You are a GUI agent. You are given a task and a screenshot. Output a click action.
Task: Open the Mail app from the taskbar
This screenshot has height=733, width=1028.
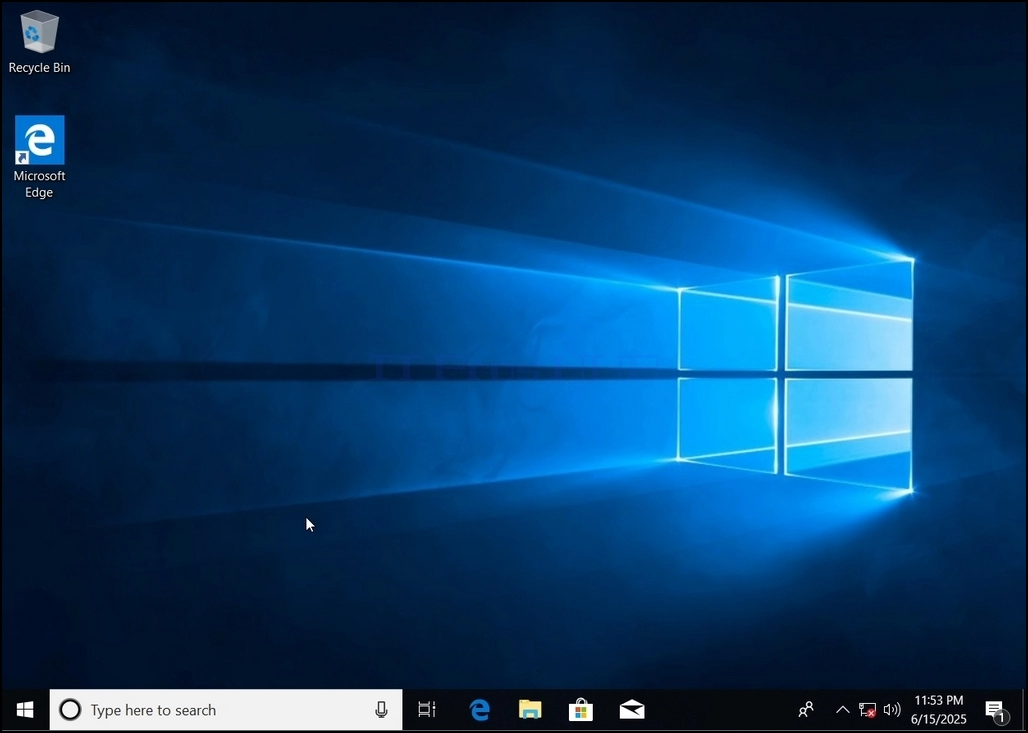(x=632, y=710)
